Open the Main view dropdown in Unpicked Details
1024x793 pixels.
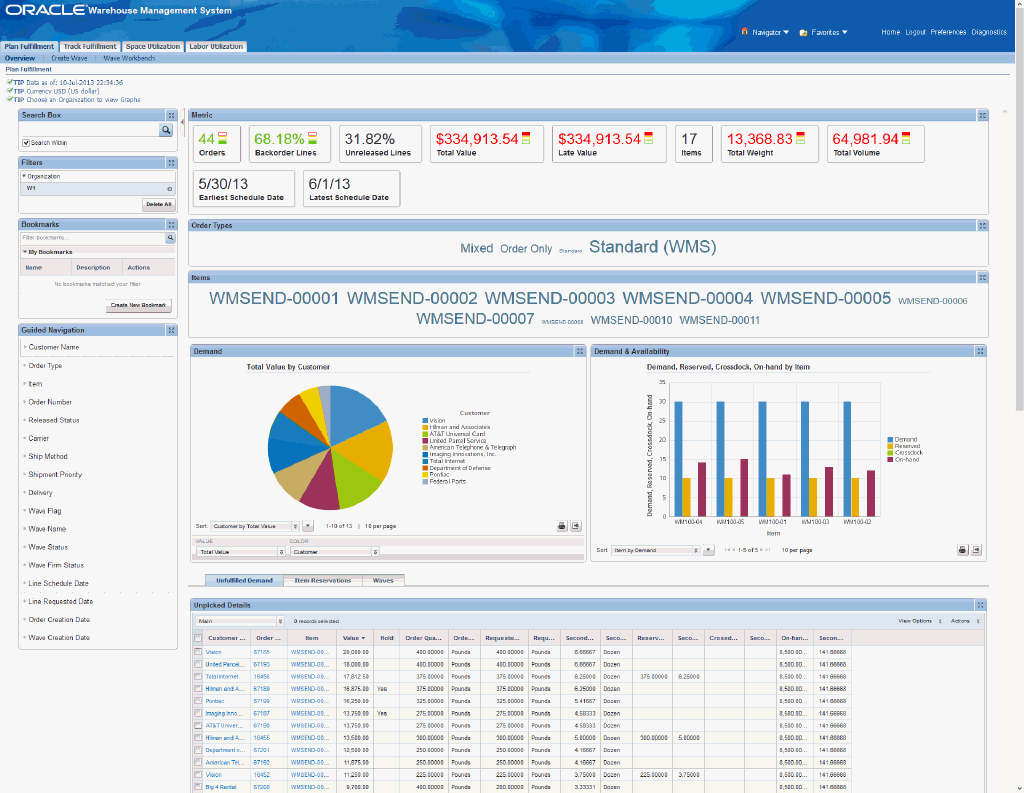point(240,621)
